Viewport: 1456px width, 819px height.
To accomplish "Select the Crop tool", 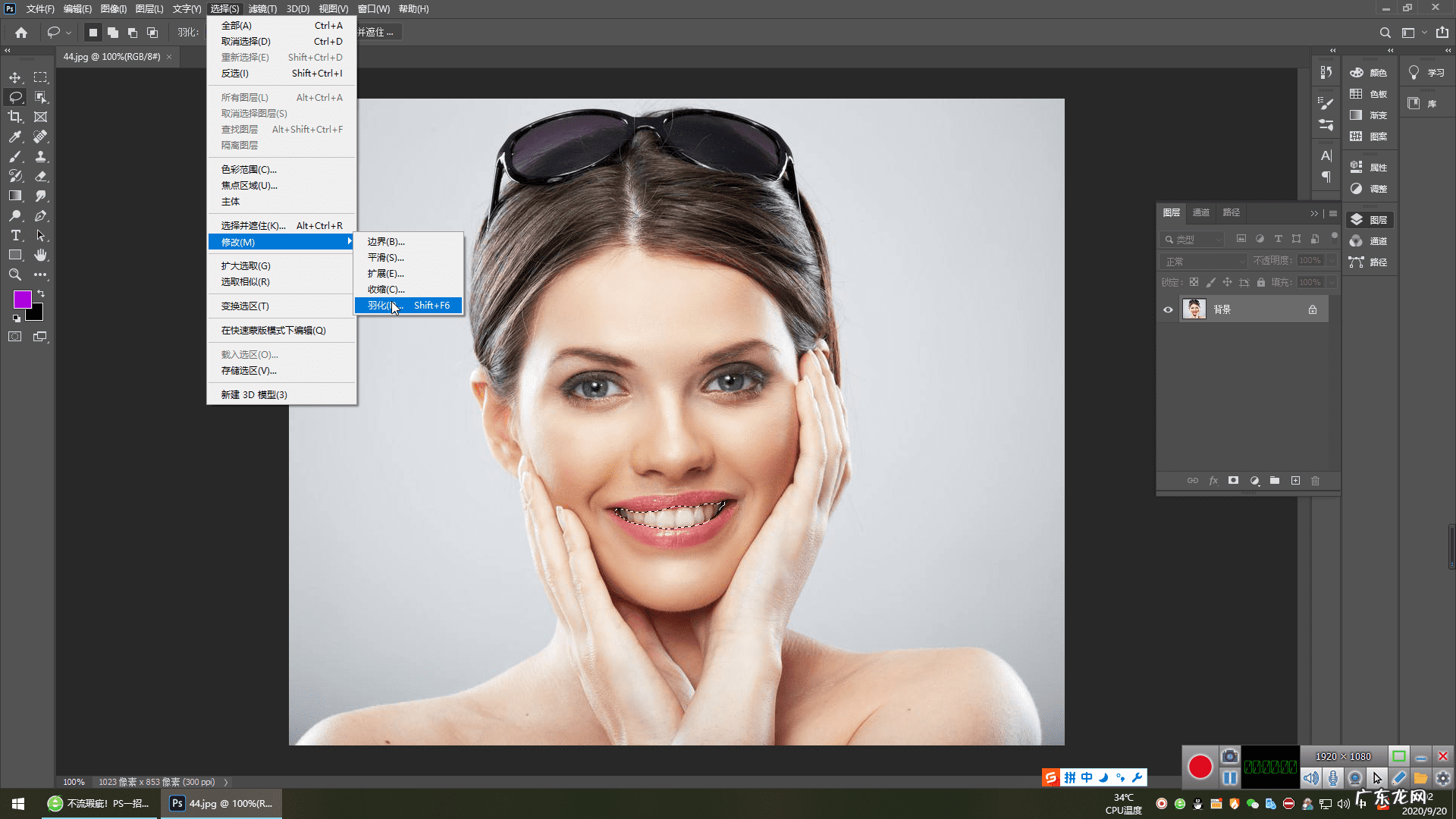I will click(x=15, y=117).
